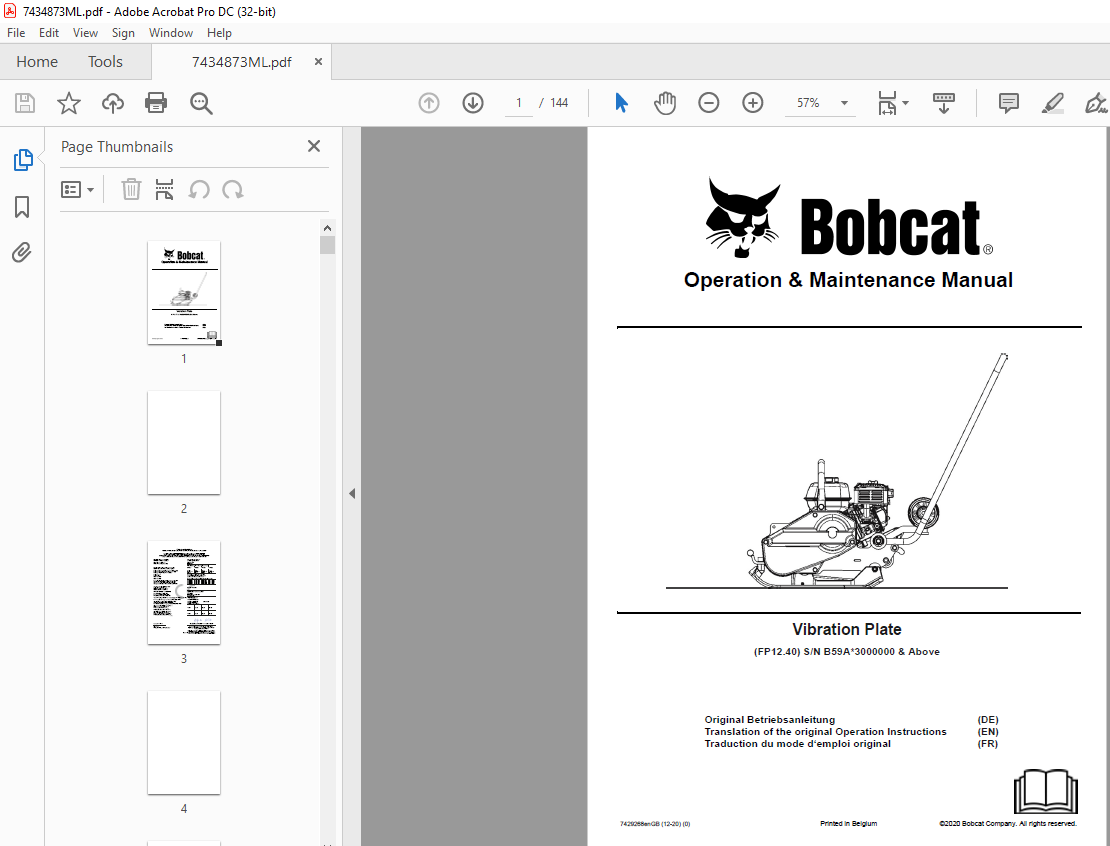Click total page count 144
This screenshot has width=1110, height=846.
559,103
